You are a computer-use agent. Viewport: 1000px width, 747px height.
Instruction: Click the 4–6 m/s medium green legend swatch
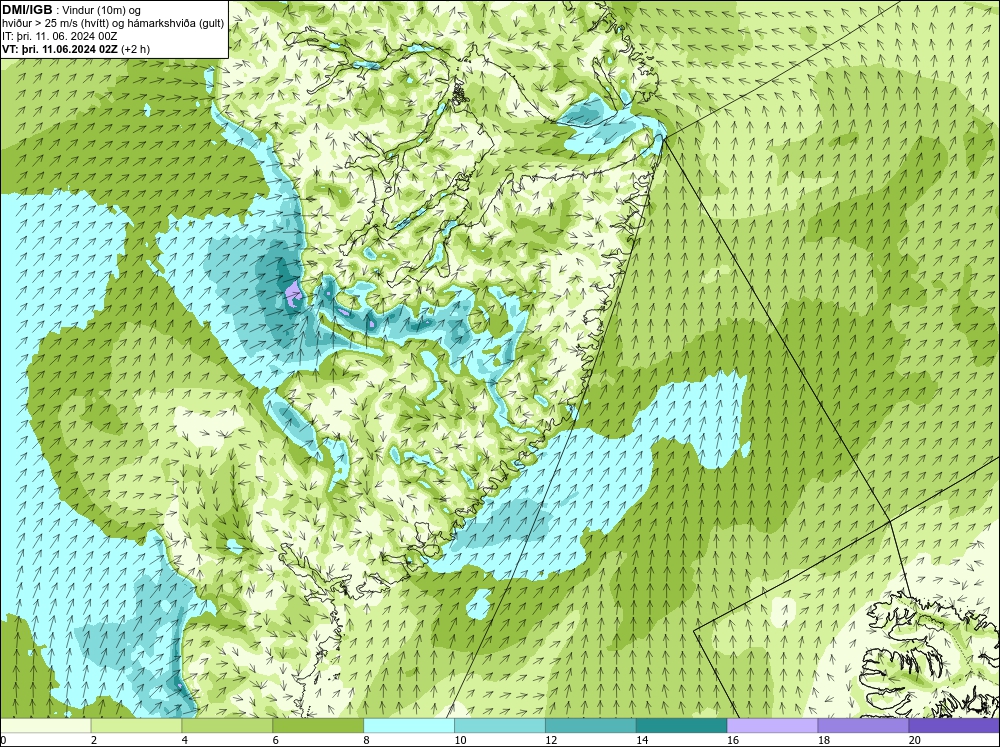pyautogui.click(x=227, y=725)
